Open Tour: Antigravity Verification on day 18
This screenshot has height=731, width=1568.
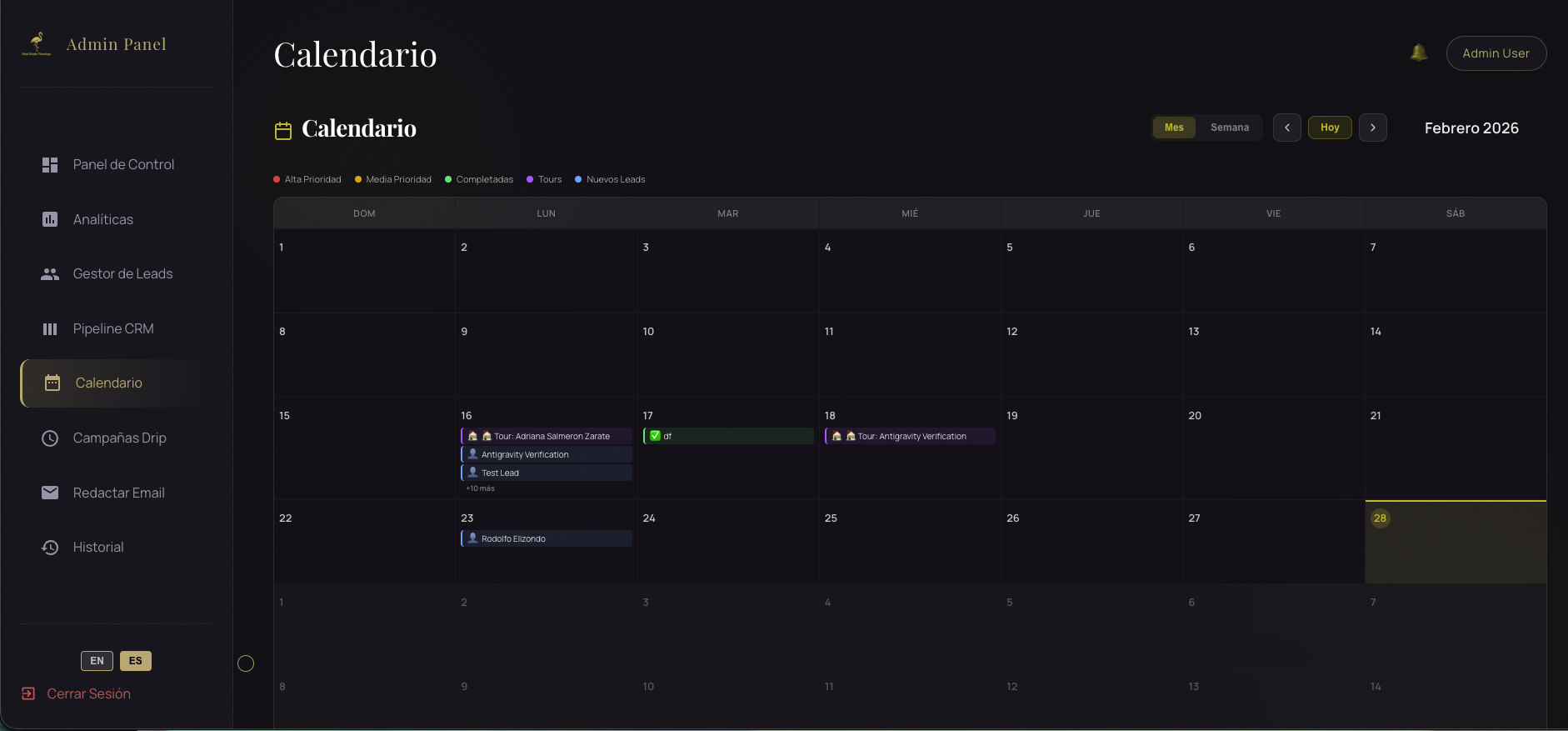(x=910, y=436)
